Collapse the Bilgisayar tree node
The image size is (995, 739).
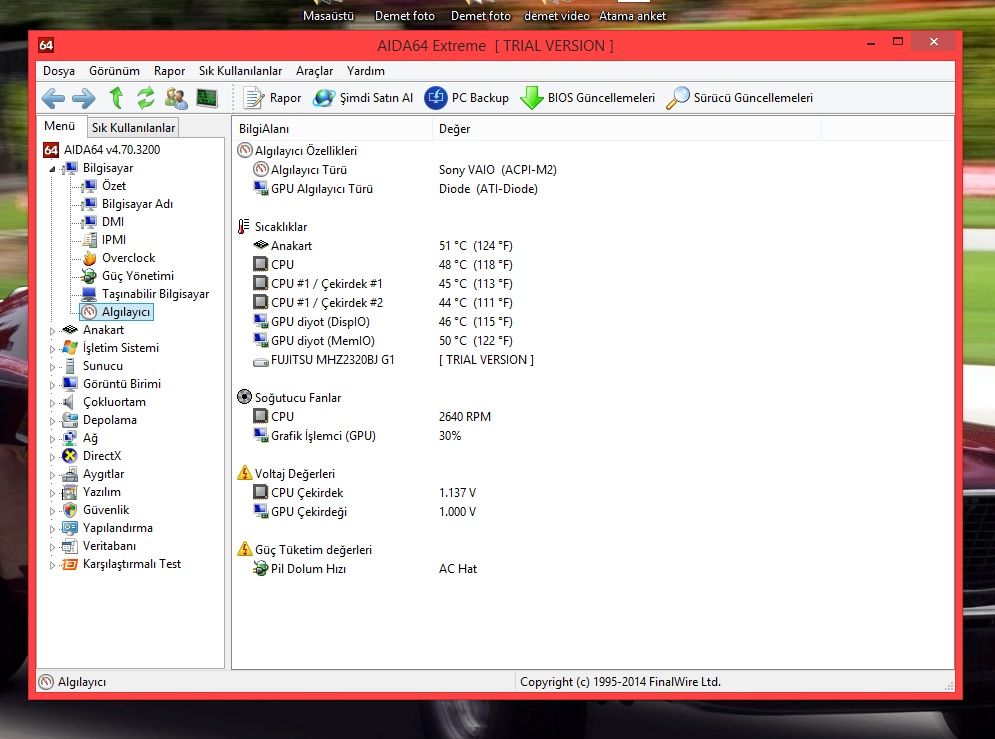click(x=53, y=169)
